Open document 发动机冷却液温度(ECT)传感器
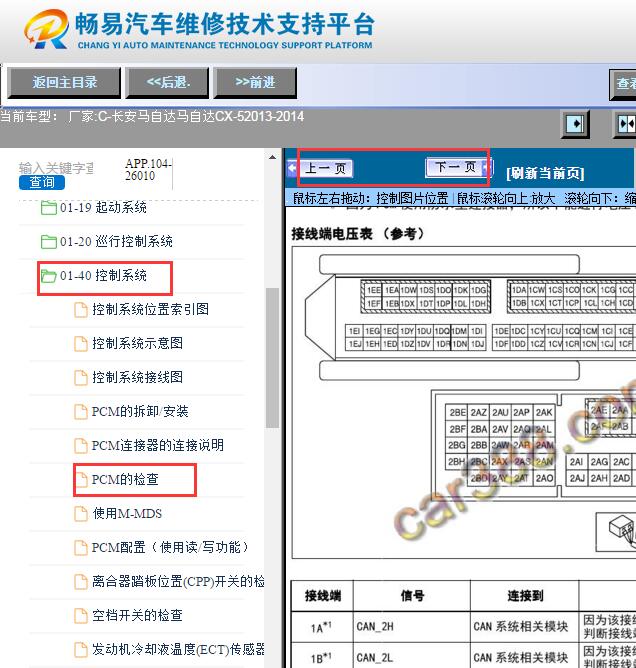The image size is (636, 668). (x=178, y=650)
